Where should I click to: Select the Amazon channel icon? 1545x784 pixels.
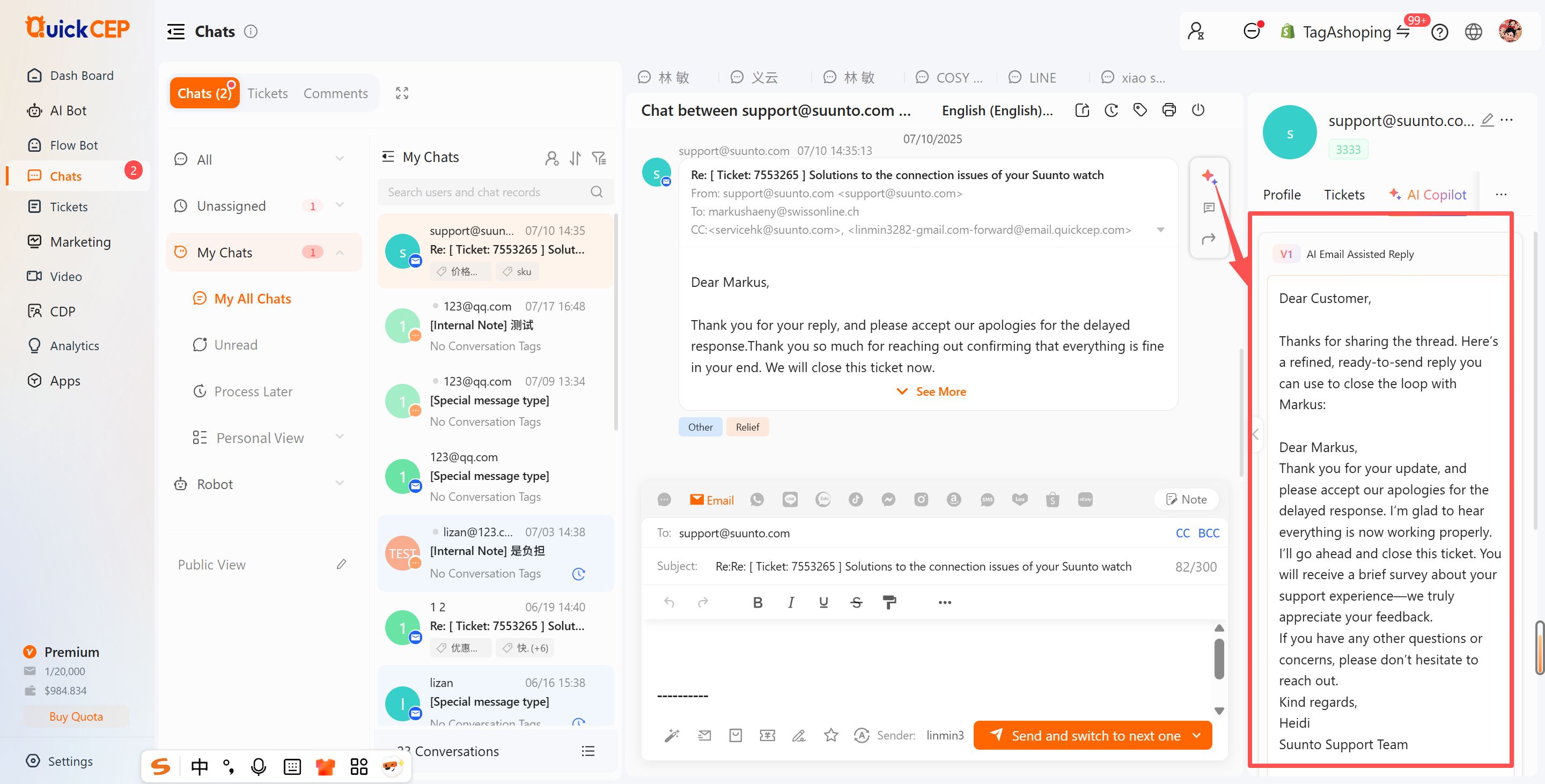(954, 499)
